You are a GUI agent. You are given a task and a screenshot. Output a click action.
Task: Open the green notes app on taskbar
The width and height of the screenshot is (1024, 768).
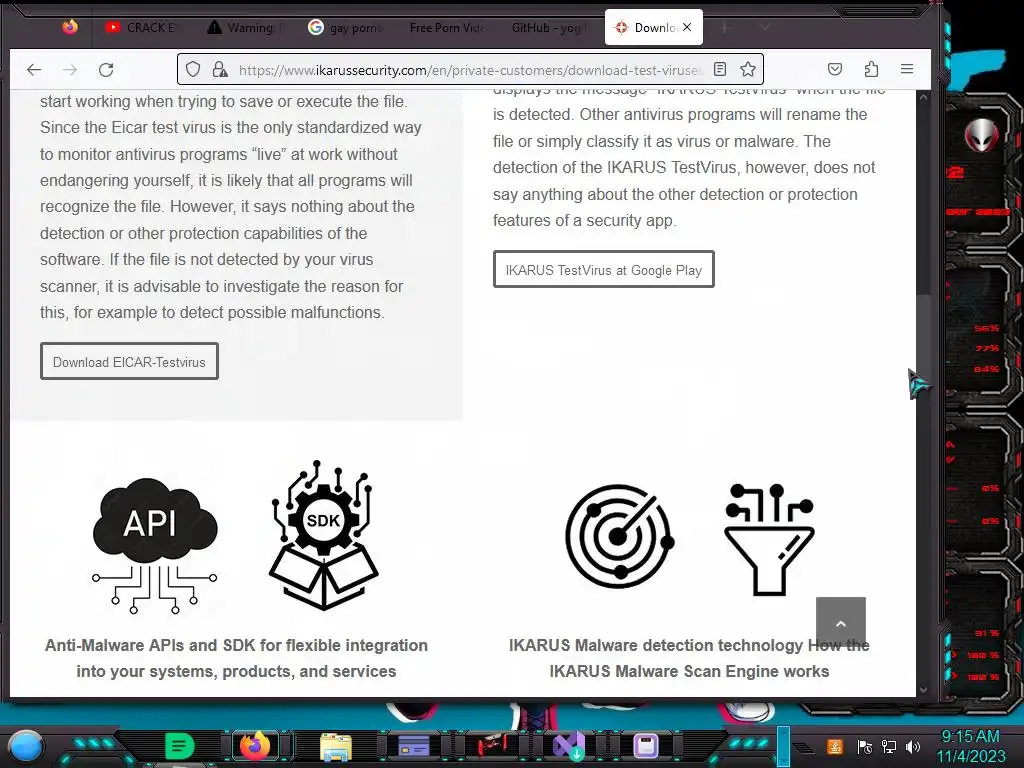[178, 746]
